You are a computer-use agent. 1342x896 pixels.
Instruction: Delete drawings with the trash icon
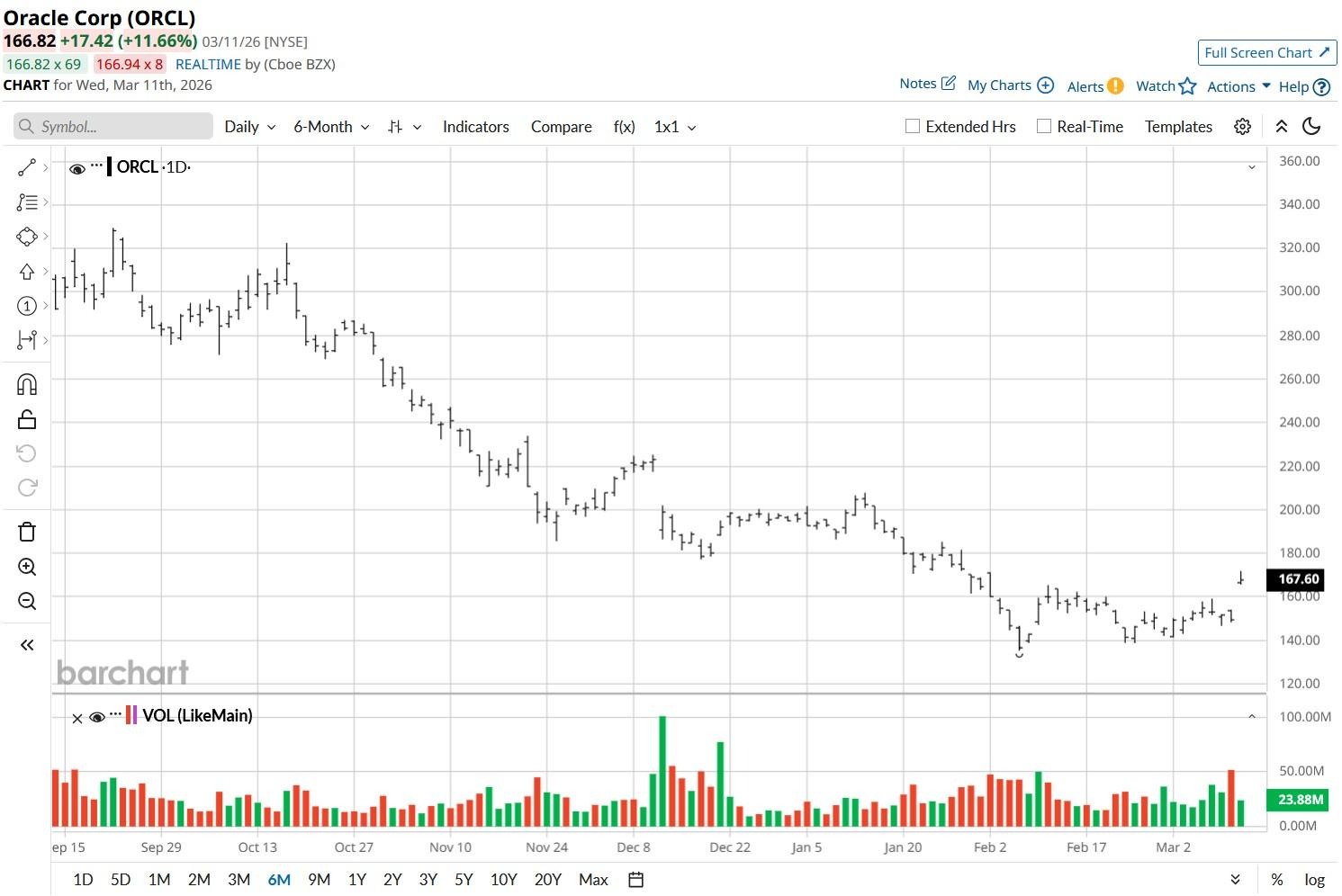pyautogui.click(x=27, y=532)
